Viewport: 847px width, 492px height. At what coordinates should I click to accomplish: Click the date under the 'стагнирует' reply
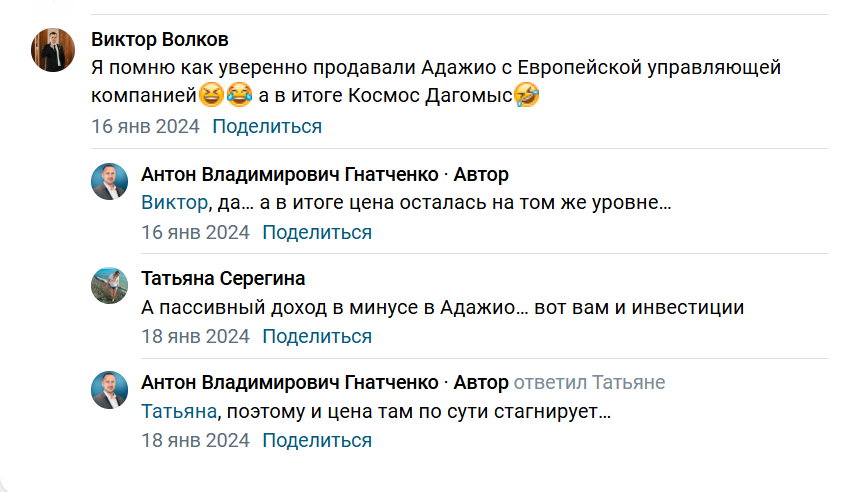tap(195, 441)
